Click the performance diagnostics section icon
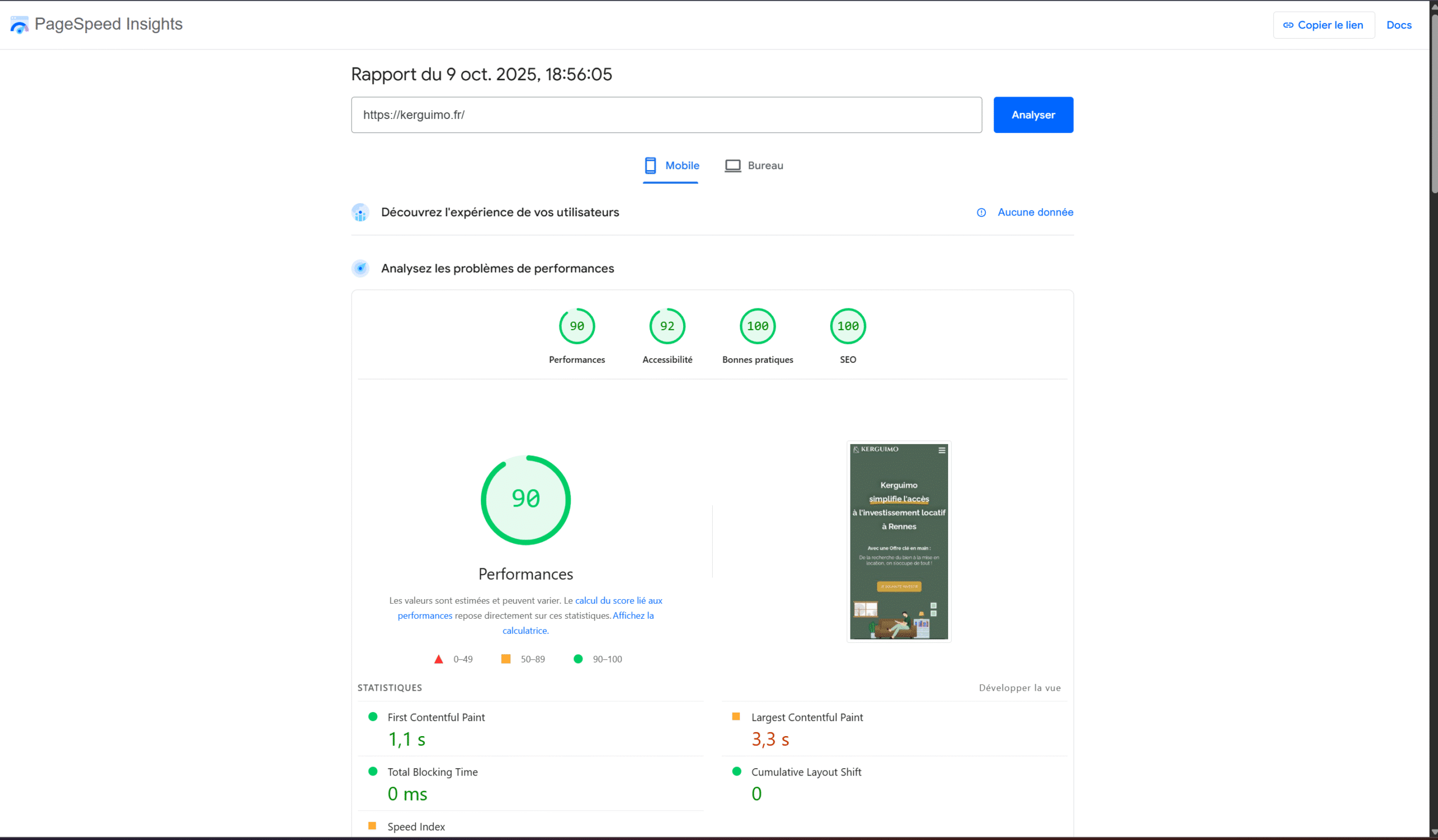The height and width of the screenshot is (840, 1438). point(360,268)
